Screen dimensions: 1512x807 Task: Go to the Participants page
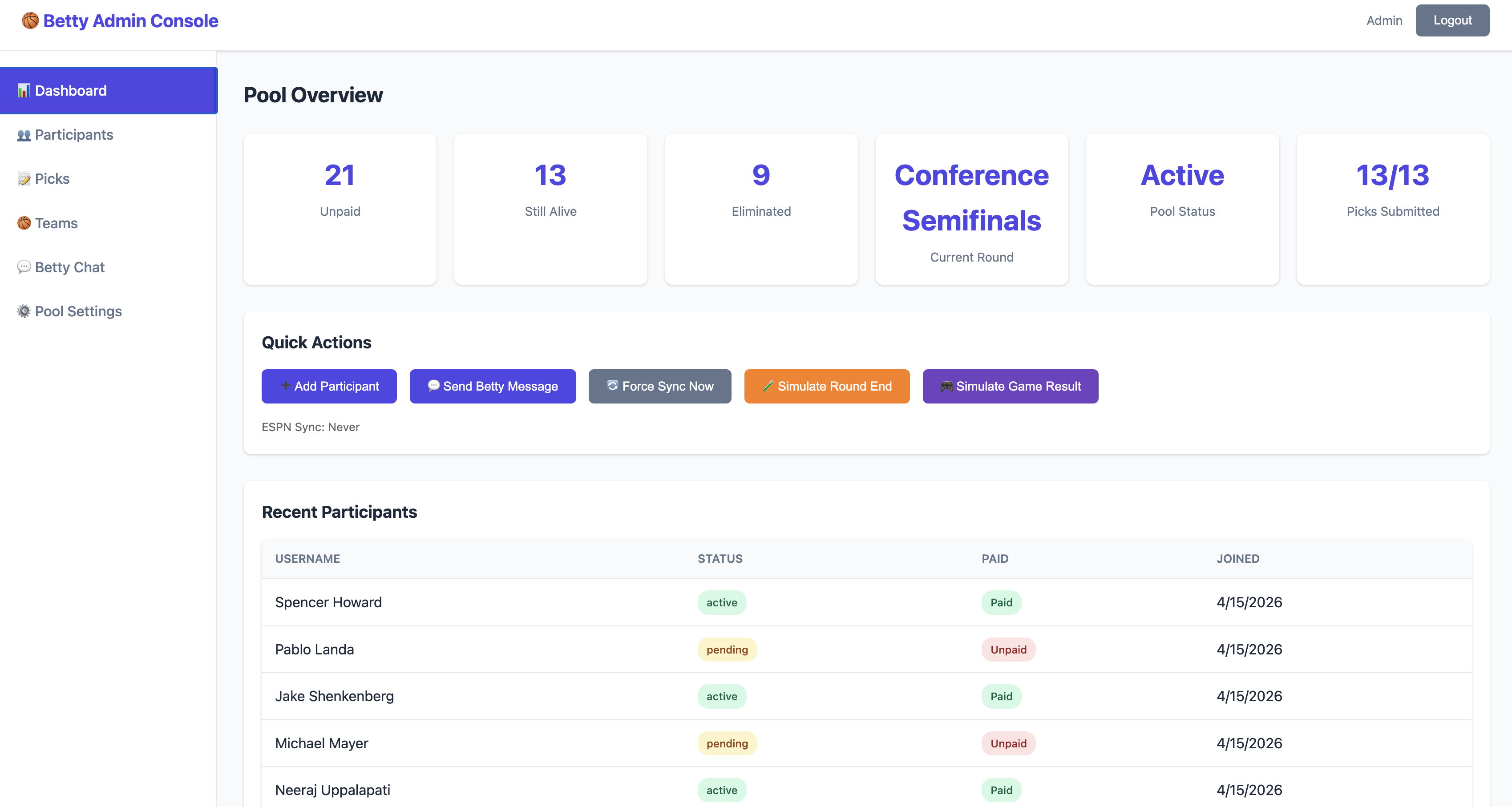[x=109, y=135]
